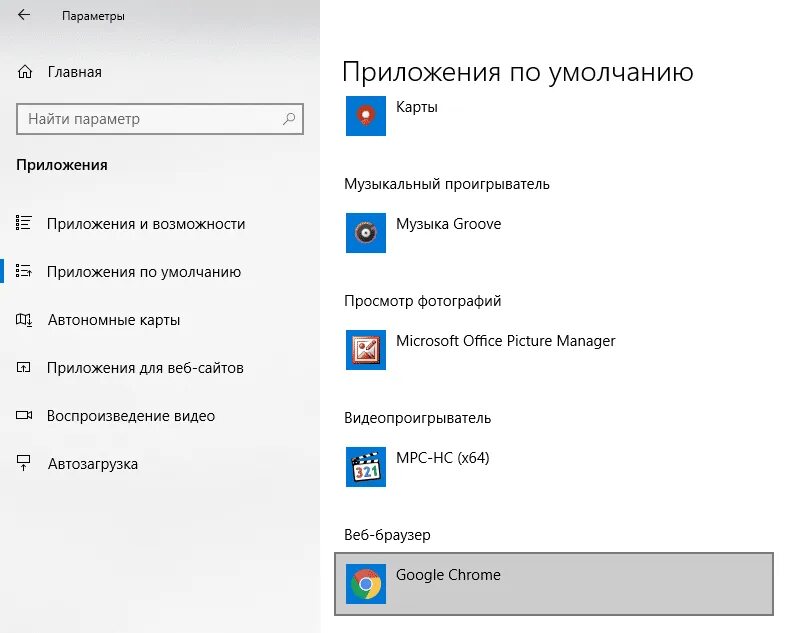Change video player MPC-HC (x64)
The image size is (791, 633).
(x=554, y=467)
